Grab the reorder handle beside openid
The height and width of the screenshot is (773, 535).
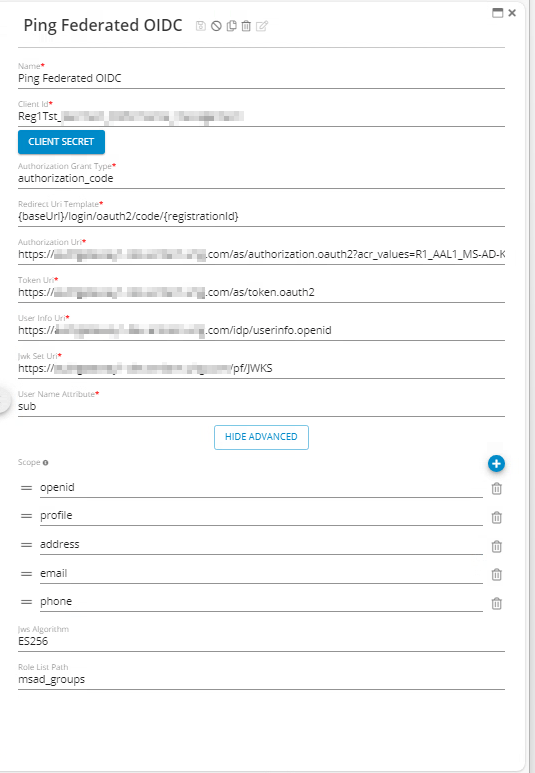click(x=27, y=488)
